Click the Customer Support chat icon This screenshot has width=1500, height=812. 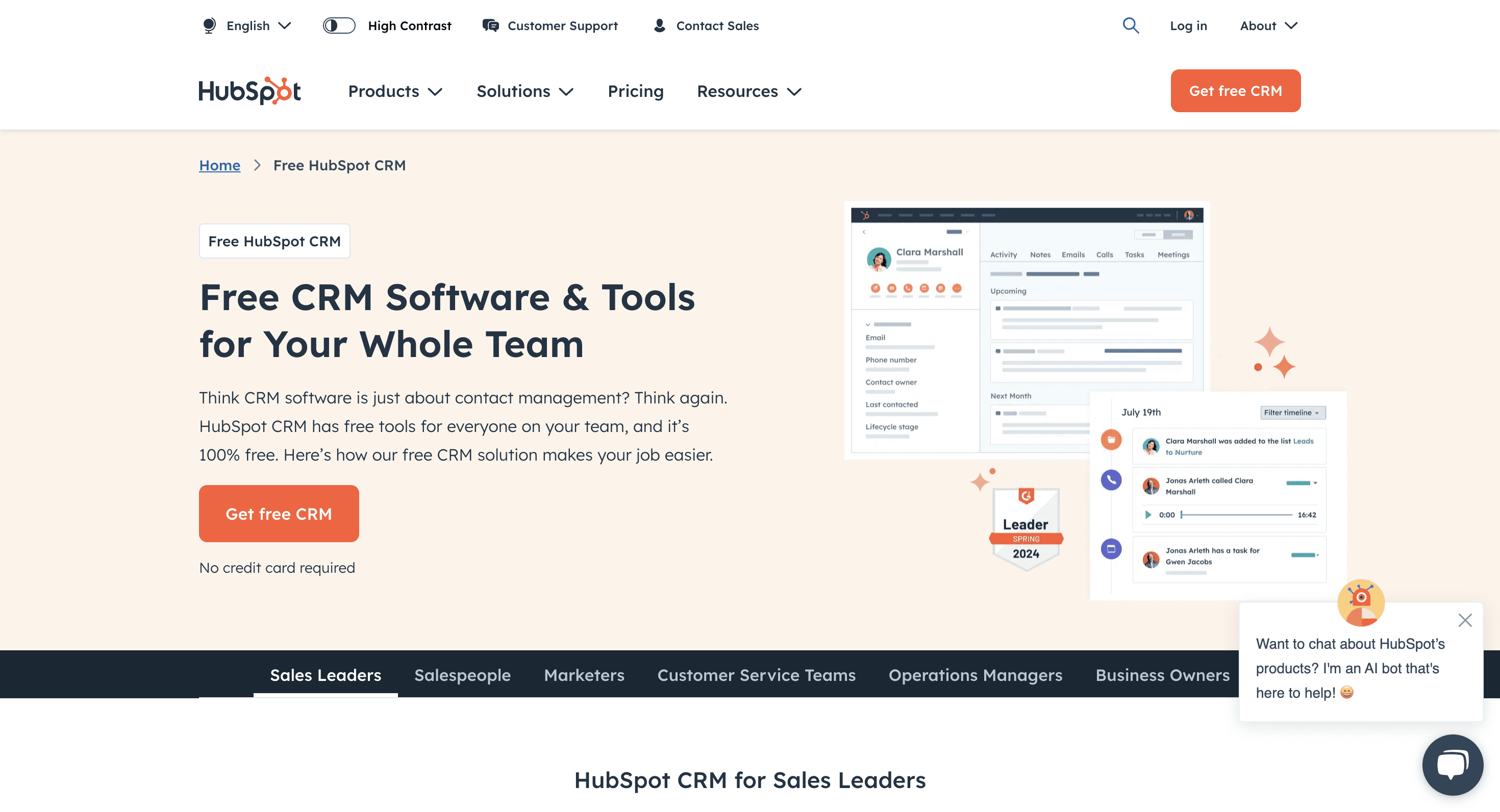(x=490, y=26)
